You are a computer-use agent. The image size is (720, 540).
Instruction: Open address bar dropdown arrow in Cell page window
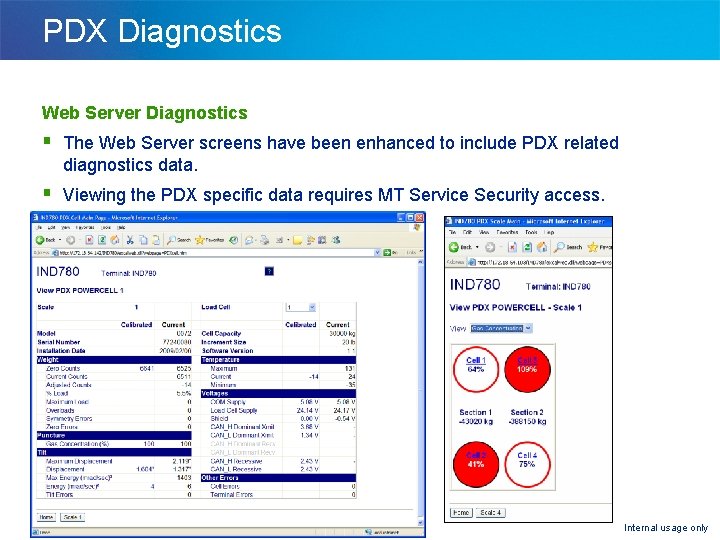[x=377, y=253]
